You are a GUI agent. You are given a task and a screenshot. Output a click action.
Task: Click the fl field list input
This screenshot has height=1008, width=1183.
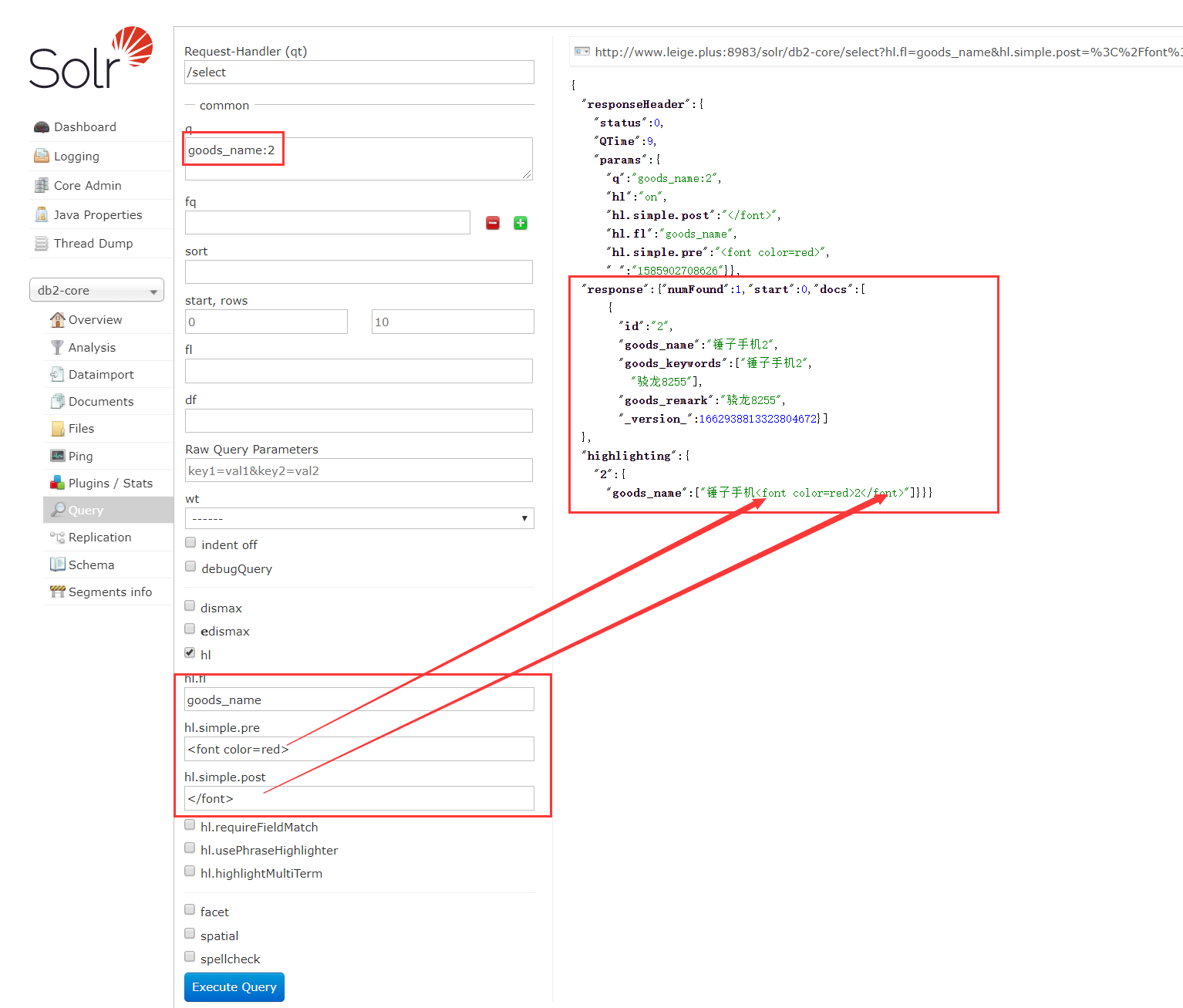click(x=359, y=371)
